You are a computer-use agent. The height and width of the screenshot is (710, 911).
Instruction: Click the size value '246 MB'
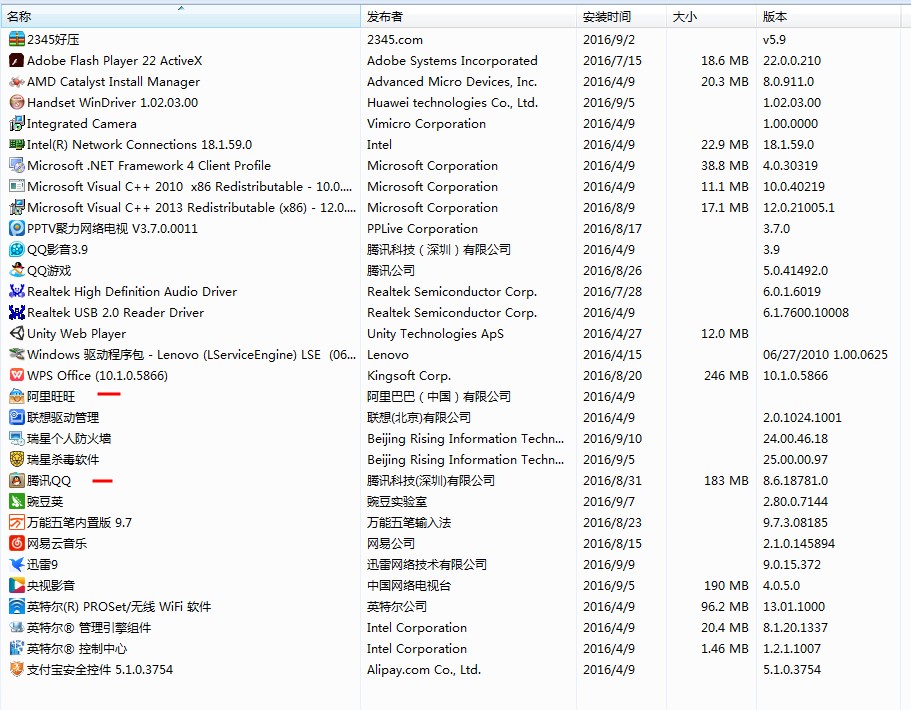(726, 375)
